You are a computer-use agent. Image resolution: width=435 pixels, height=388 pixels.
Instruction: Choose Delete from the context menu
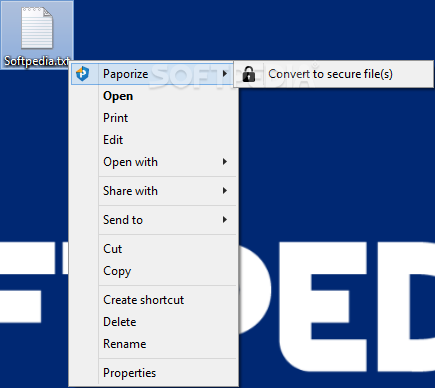(x=153, y=322)
